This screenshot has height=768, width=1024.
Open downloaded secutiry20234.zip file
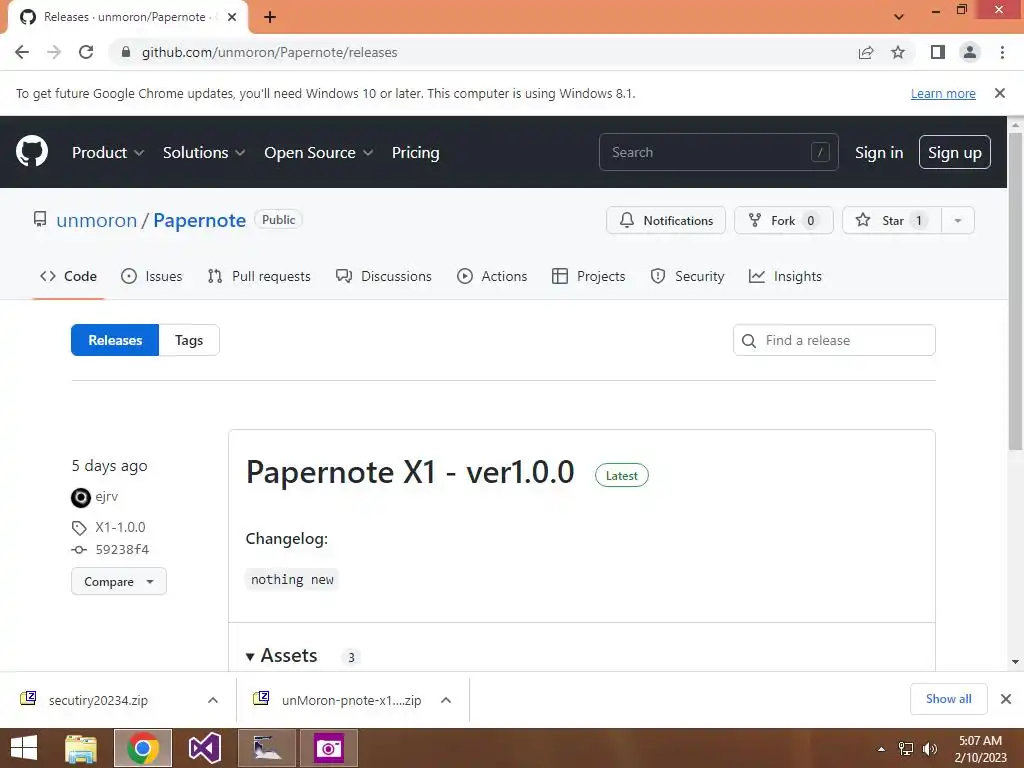point(98,700)
